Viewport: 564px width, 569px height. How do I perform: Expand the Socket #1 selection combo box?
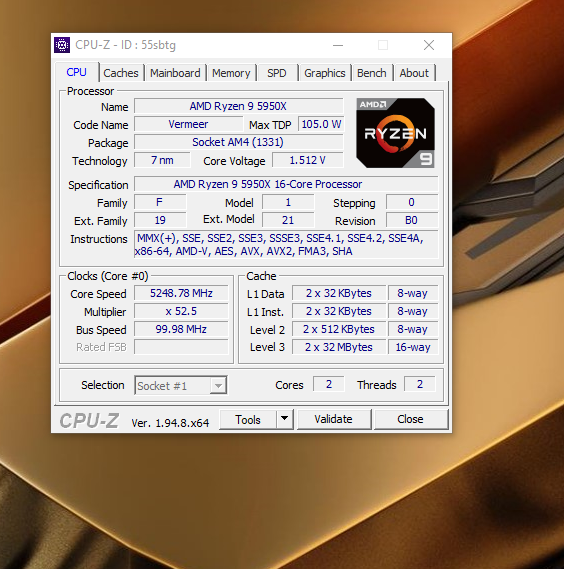[x=181, y=385]
